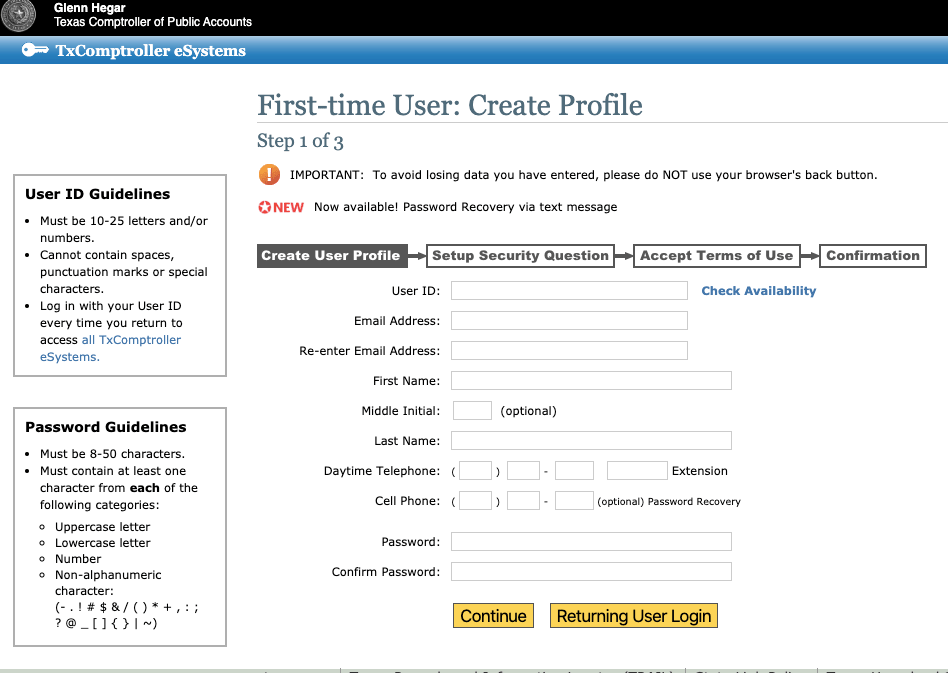
Task: Click the Must be 8-50 characters text
Action: (112, 454)
